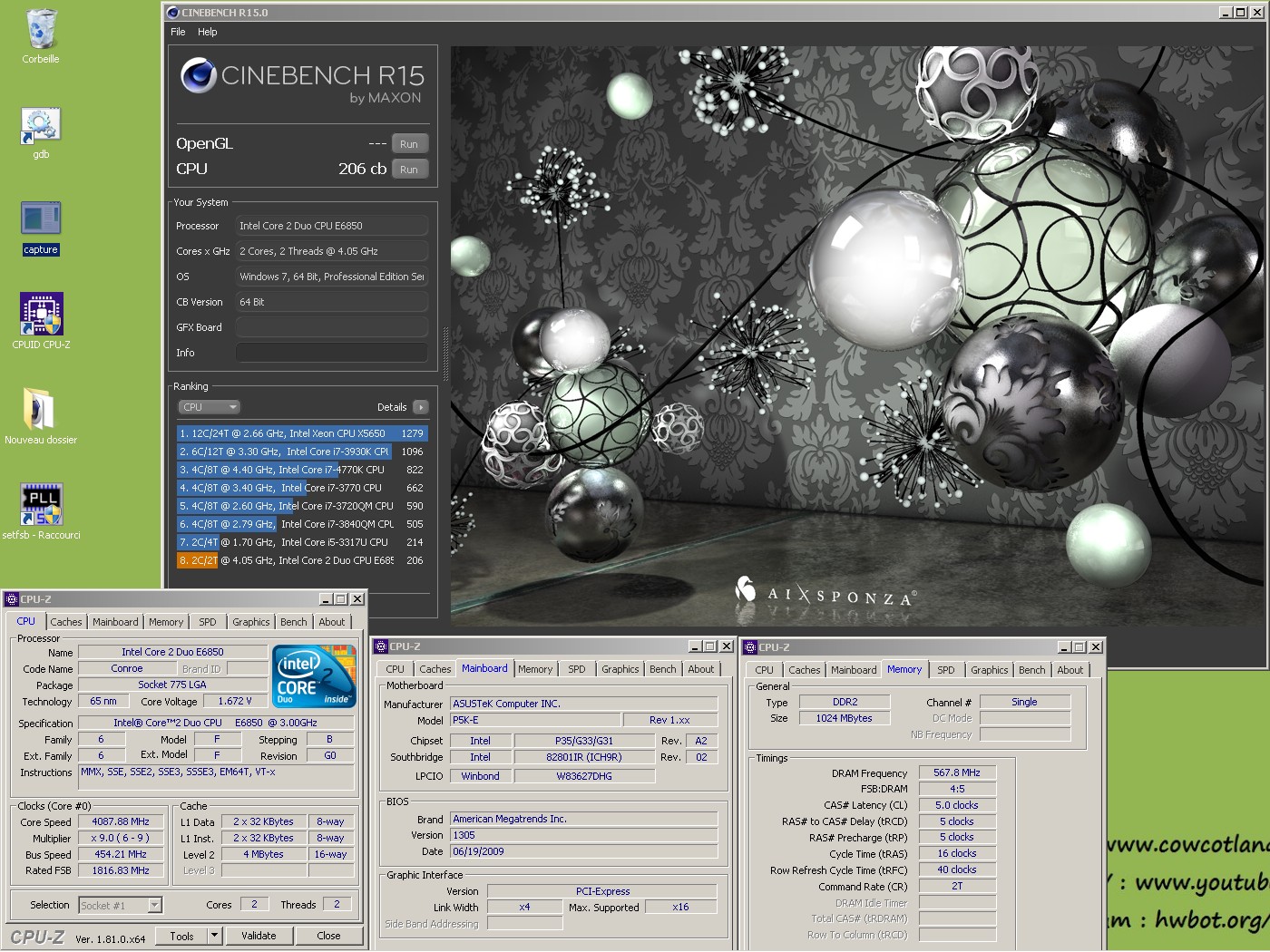Maximize the Cinebench R15 window

[1240, 13]
